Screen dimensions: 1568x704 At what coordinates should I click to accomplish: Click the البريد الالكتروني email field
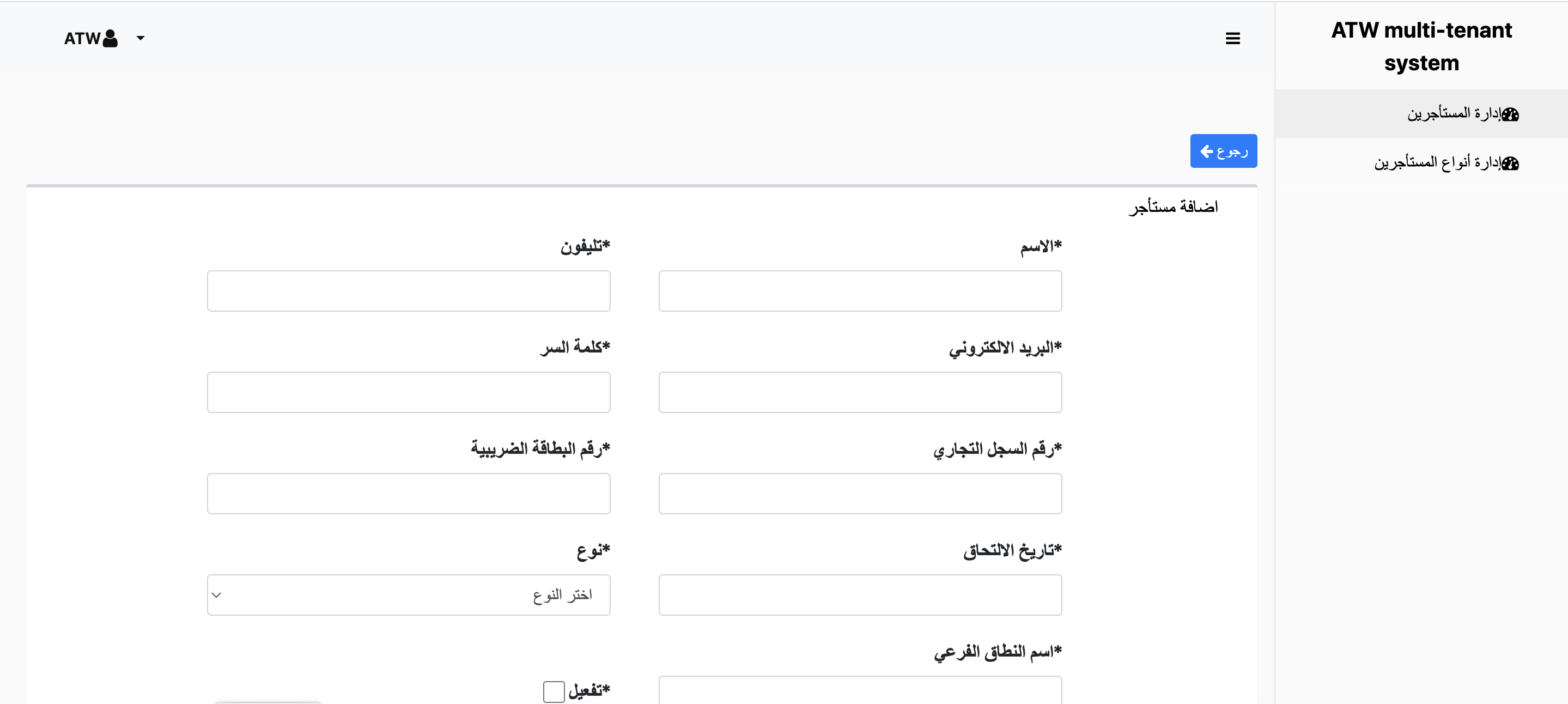pos(860,392)
